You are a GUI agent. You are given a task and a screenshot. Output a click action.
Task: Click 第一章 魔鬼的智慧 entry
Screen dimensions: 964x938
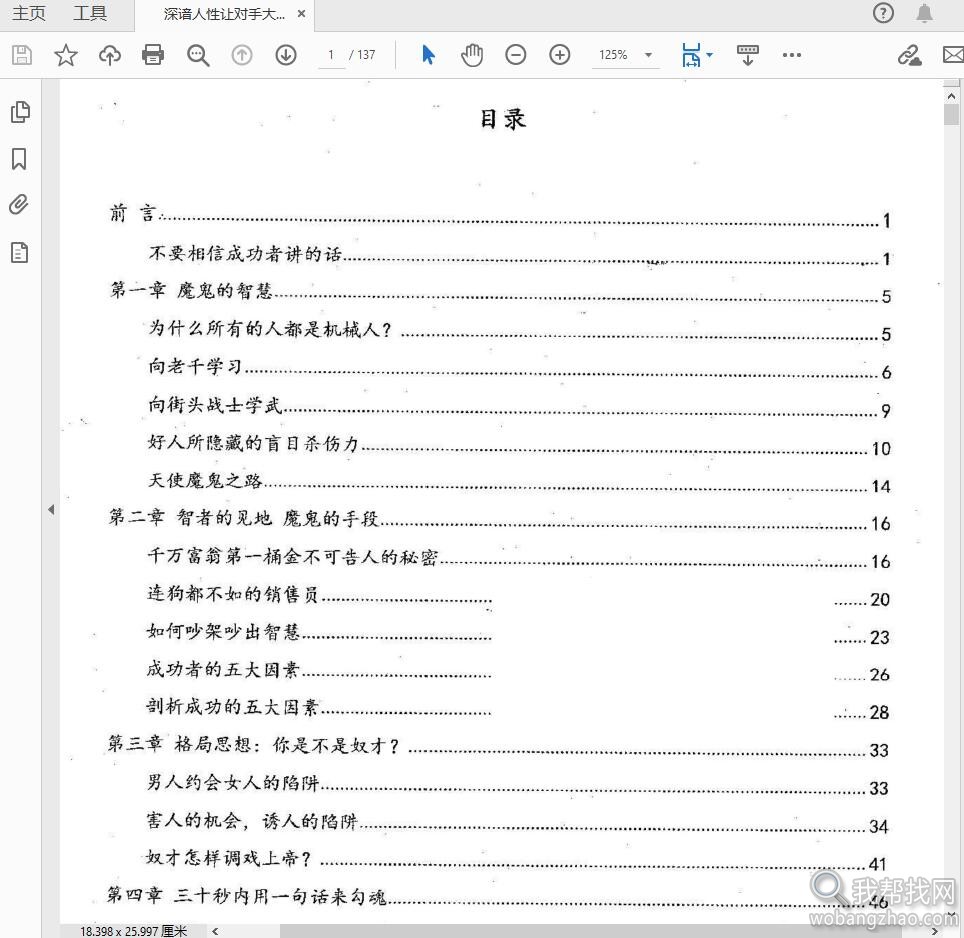pos(500,292)
